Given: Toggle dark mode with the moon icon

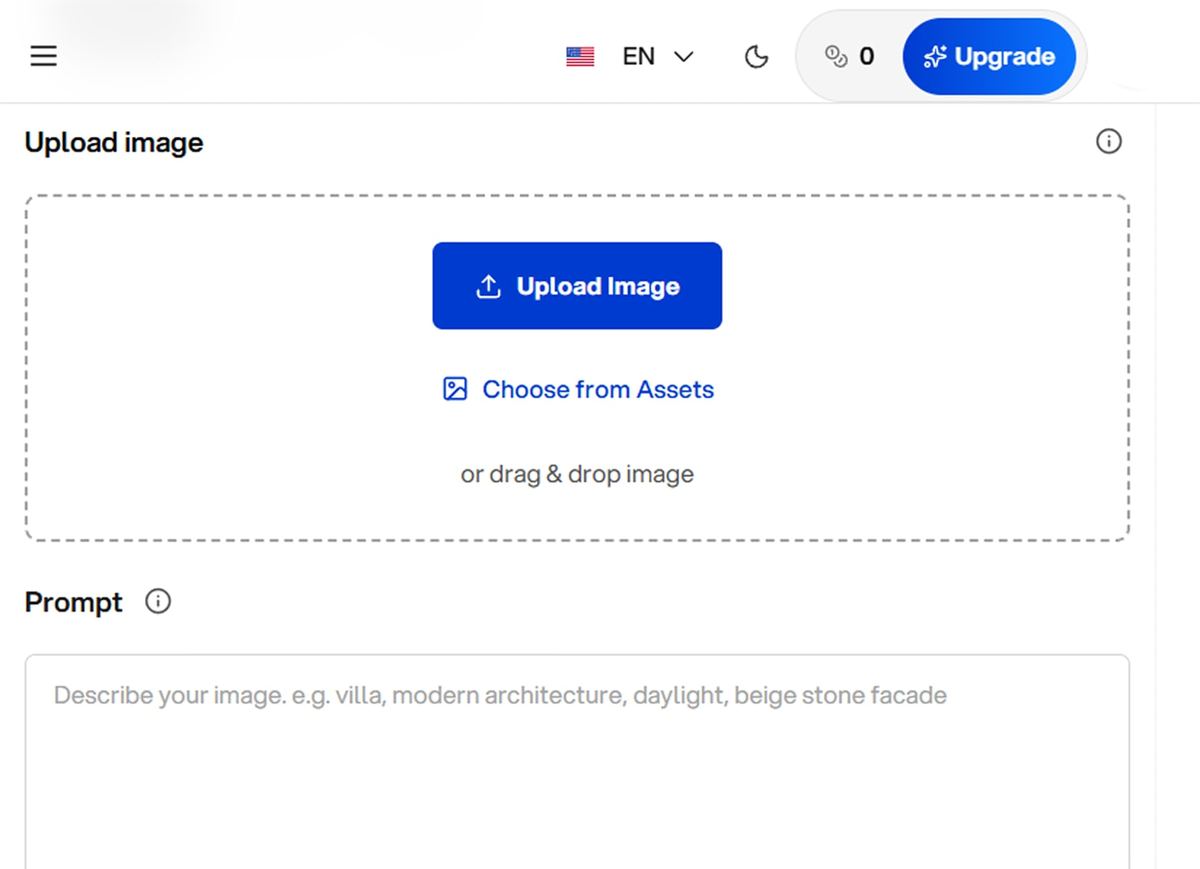Looking at the screenshot, I should 757,57.
